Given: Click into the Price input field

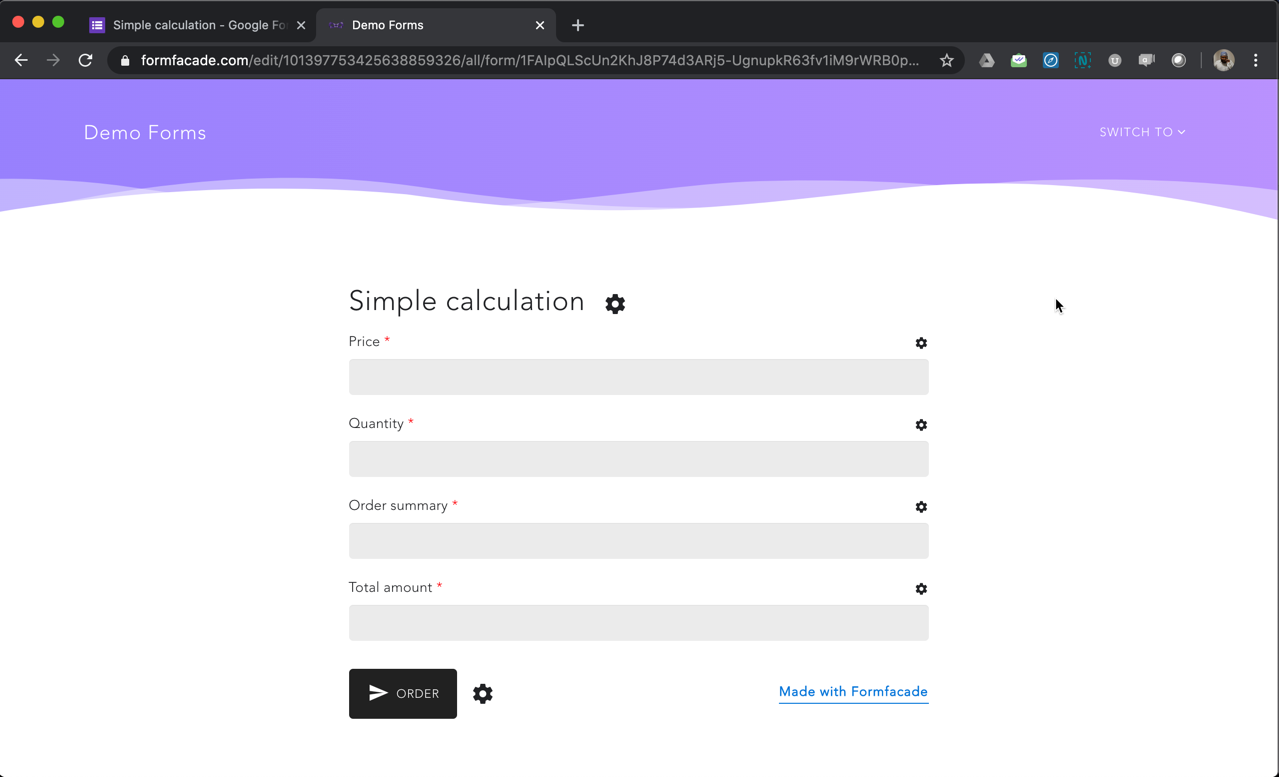Looking at the screenshot, I should pyautogui.click(x=638, y=377).
